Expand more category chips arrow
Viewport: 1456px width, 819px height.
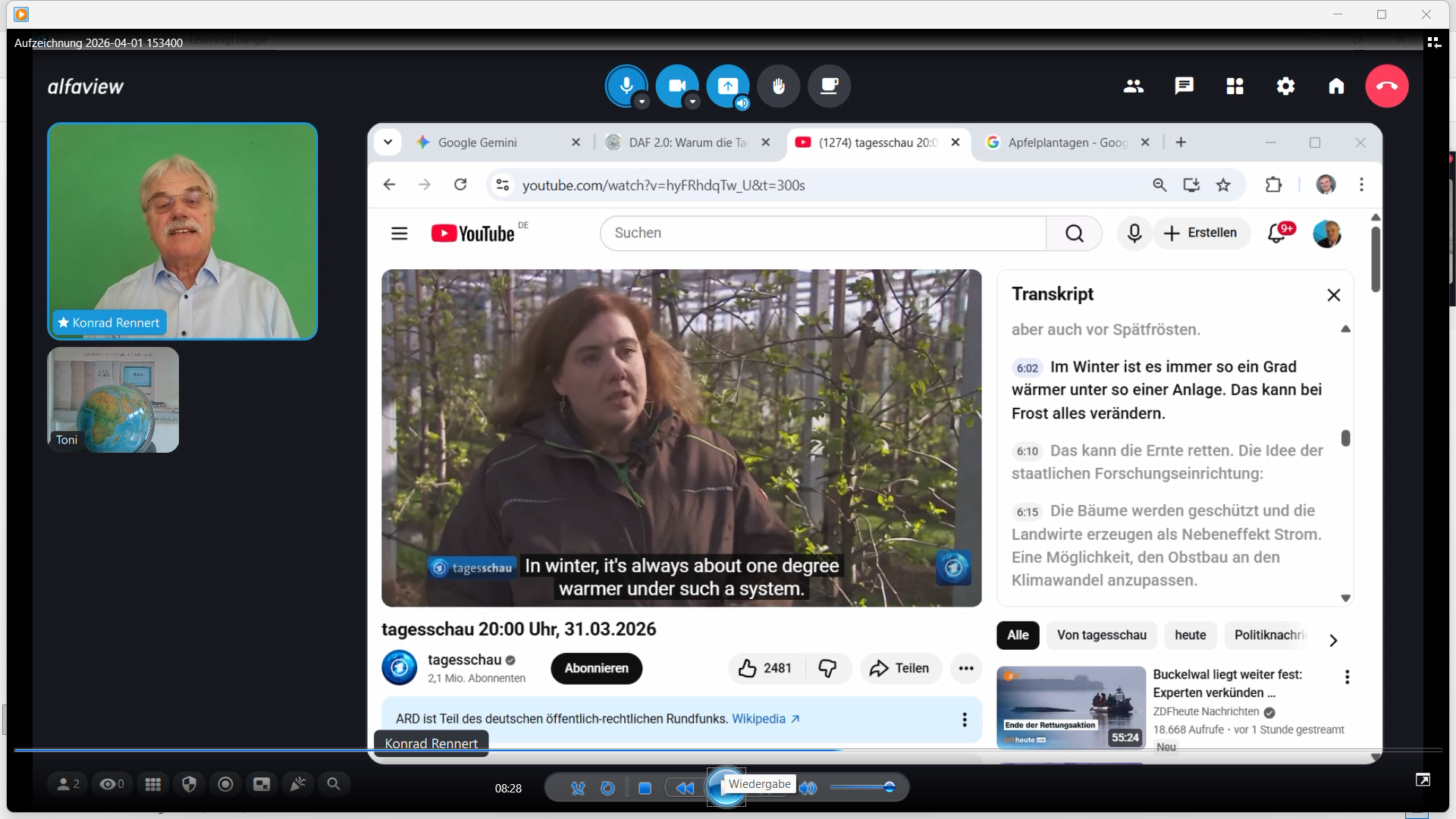pyautogui.click(x=1333, y=640)
